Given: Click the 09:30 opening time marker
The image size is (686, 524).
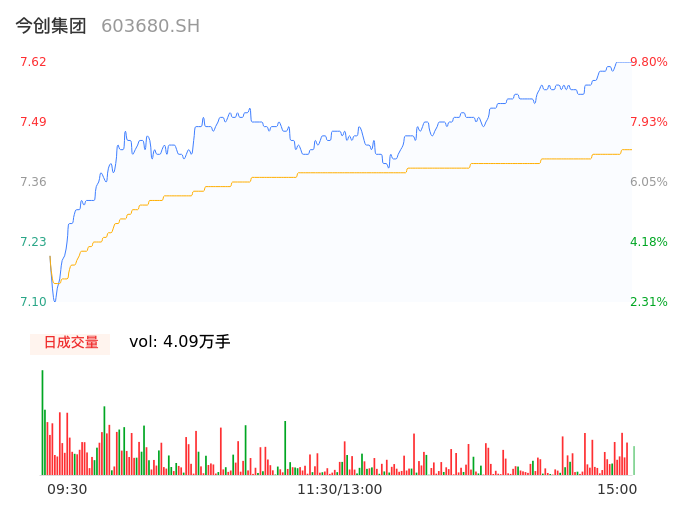Looking at the screenshot, I should click(x=67, y=489).
